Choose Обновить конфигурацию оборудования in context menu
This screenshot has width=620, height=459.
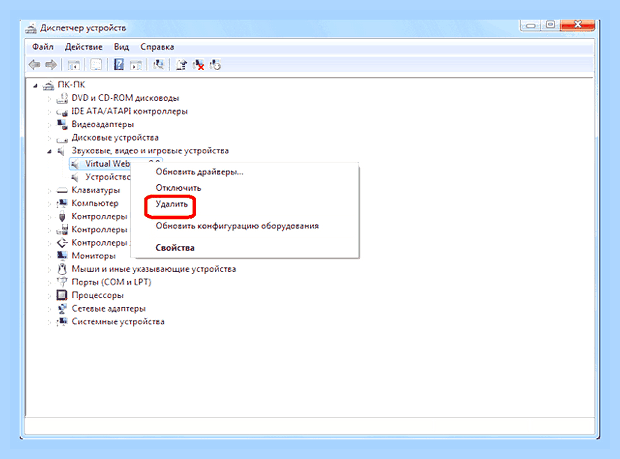click(237, 226)
